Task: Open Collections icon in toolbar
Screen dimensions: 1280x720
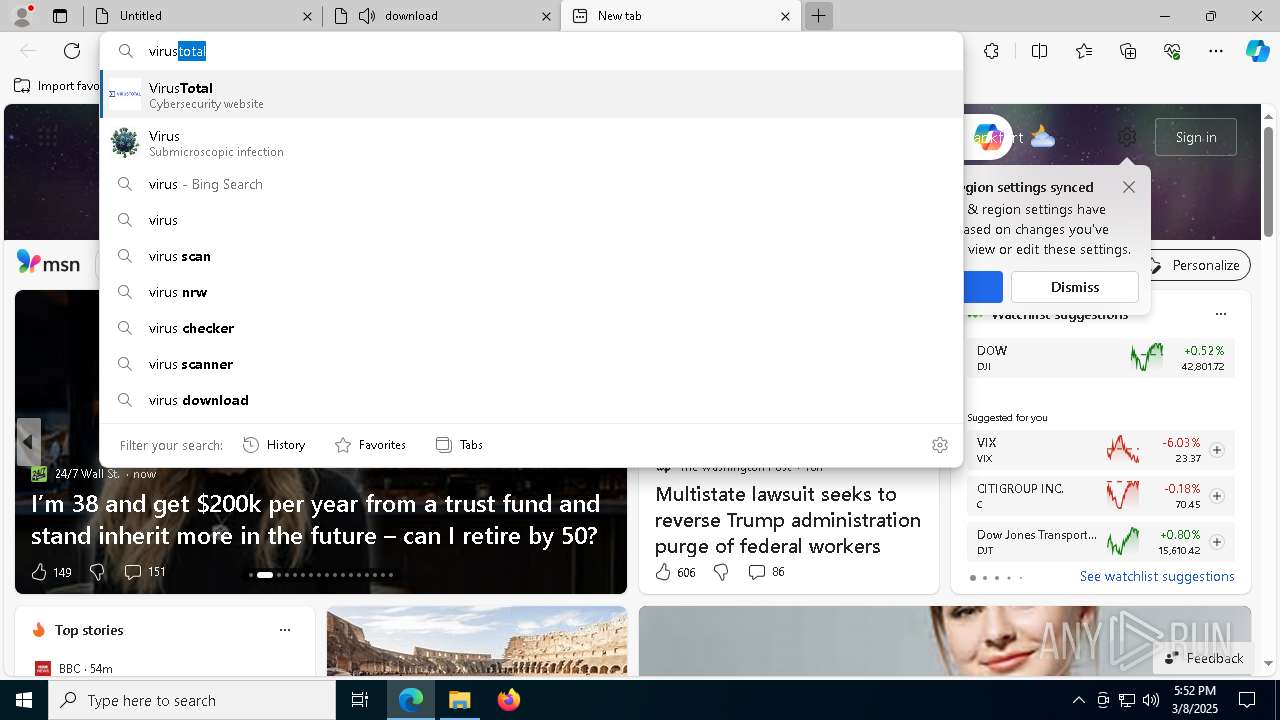Action: coord(1128,51)
